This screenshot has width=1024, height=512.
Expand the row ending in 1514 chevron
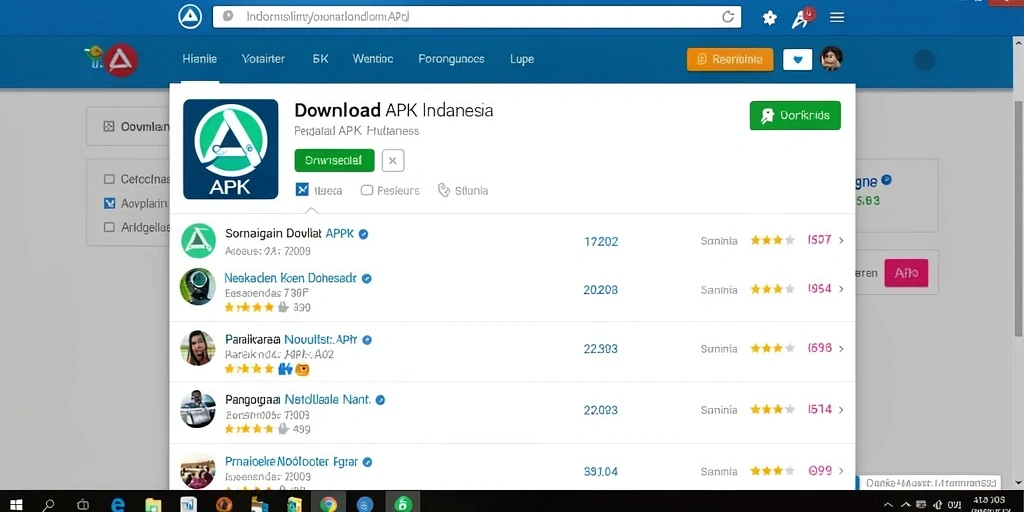841,409
